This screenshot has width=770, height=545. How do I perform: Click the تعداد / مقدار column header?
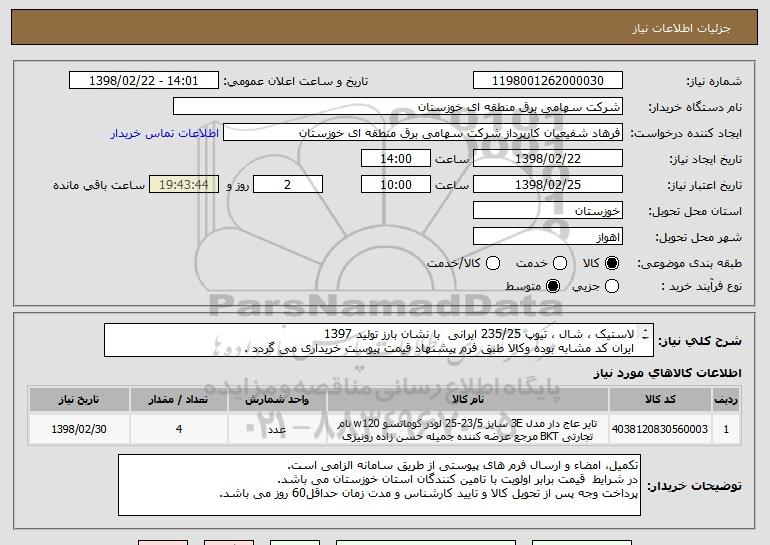click(x=179, y=400)
